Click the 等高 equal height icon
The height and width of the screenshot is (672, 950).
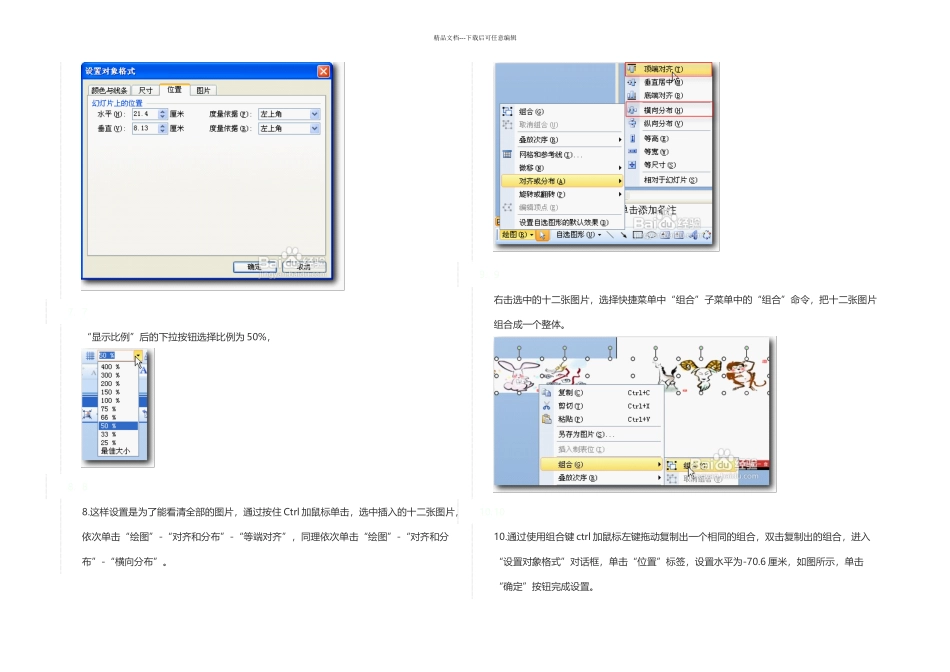tap(632, 138)
